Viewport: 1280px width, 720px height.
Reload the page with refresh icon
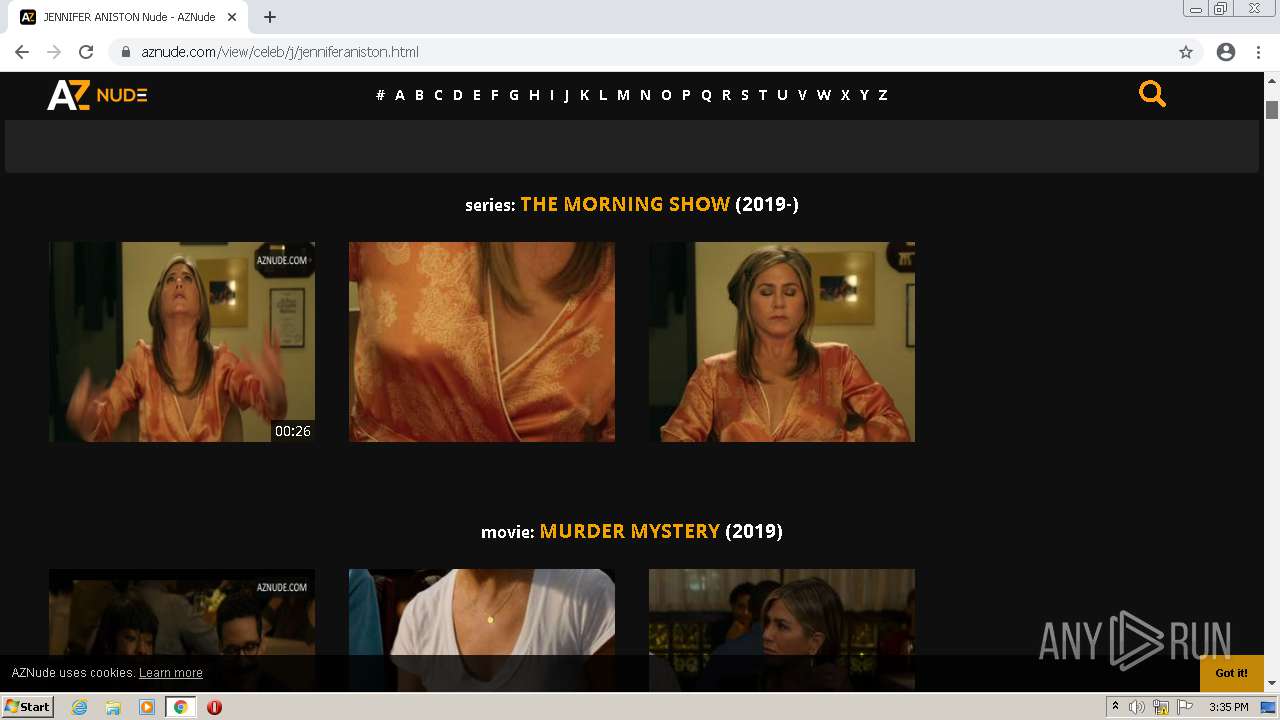click(86, 52)
